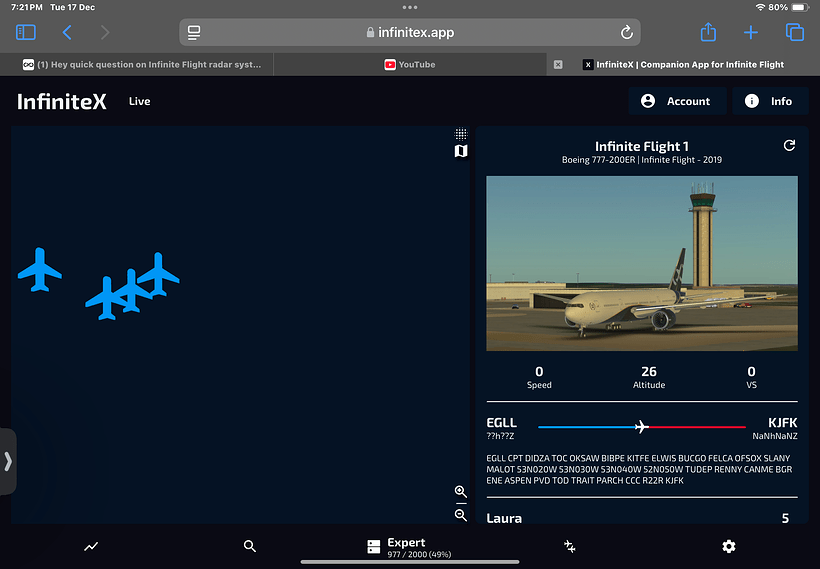This screenshot has width=820, height=569.
Task: Show the Safari tab overview
Action: click(795, 32)
